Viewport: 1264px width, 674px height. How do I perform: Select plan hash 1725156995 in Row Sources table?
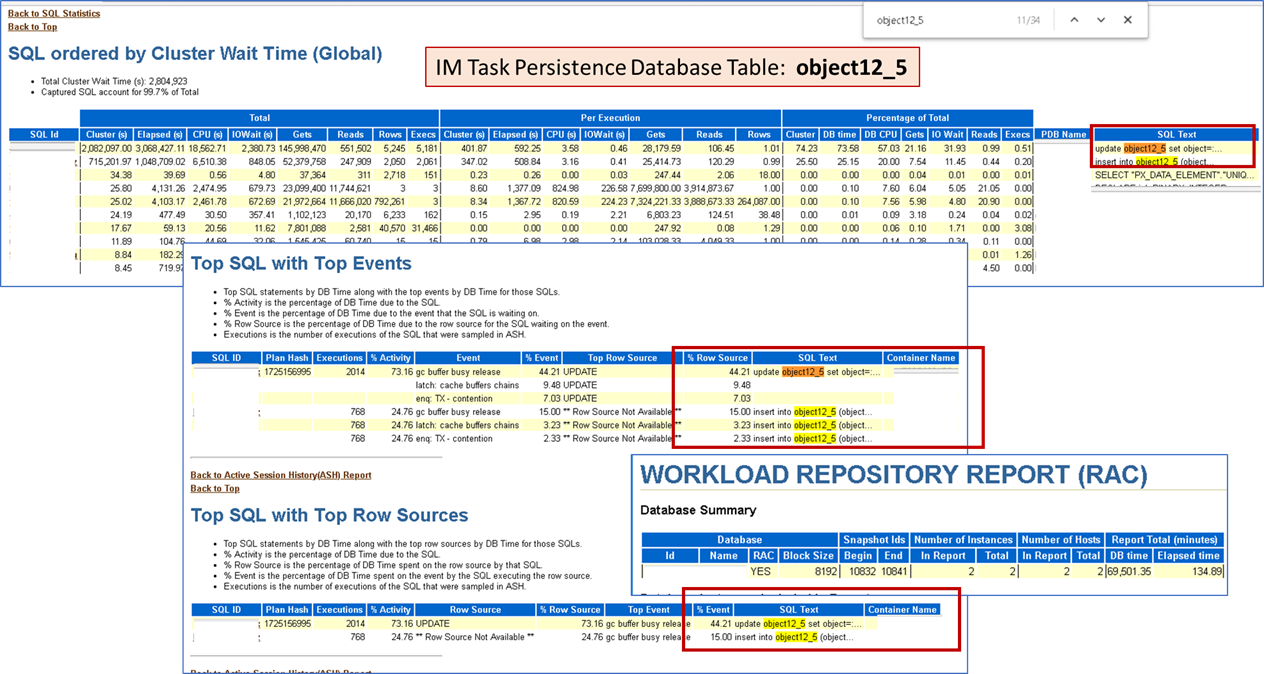[288, 623]
